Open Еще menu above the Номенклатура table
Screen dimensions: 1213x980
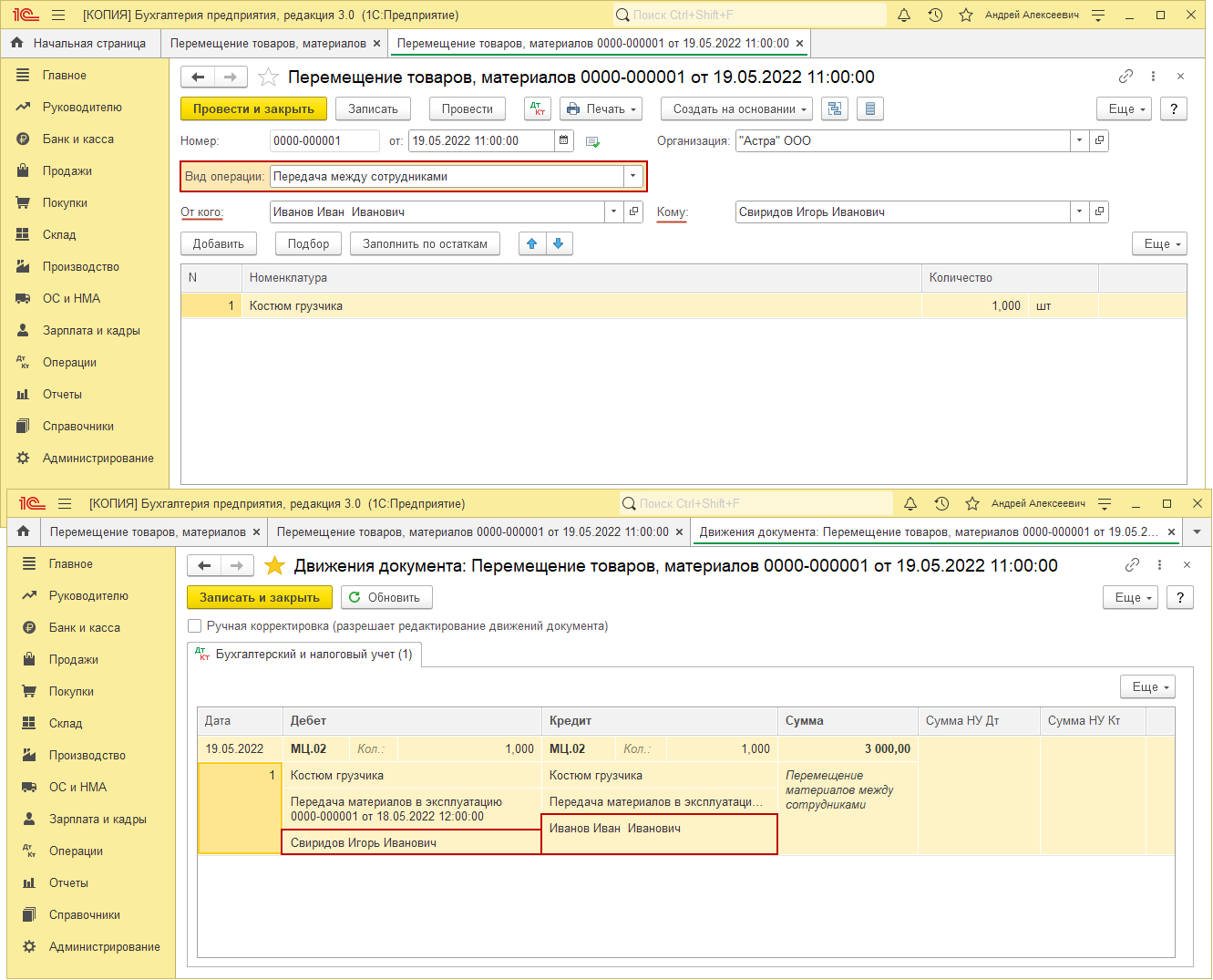[1160, 243]
